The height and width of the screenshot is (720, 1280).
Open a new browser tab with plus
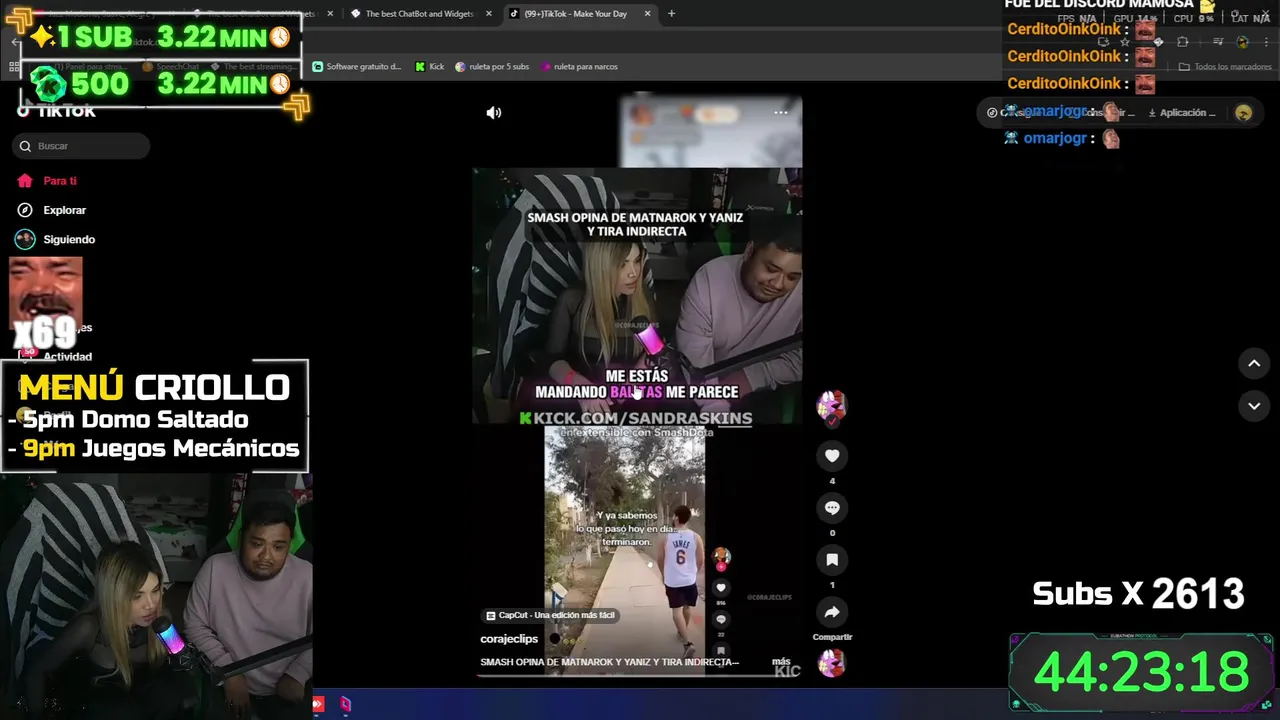(x=671, y=14)
